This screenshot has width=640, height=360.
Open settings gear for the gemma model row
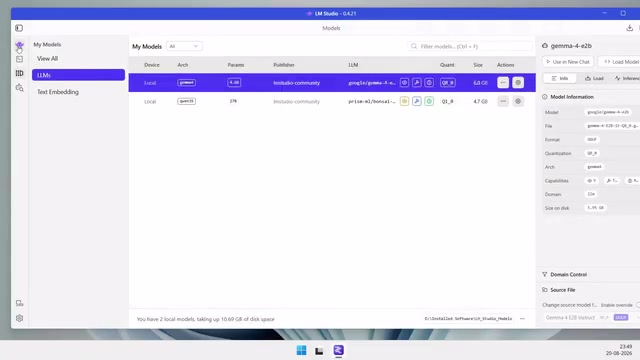click(x=518, y=82)
